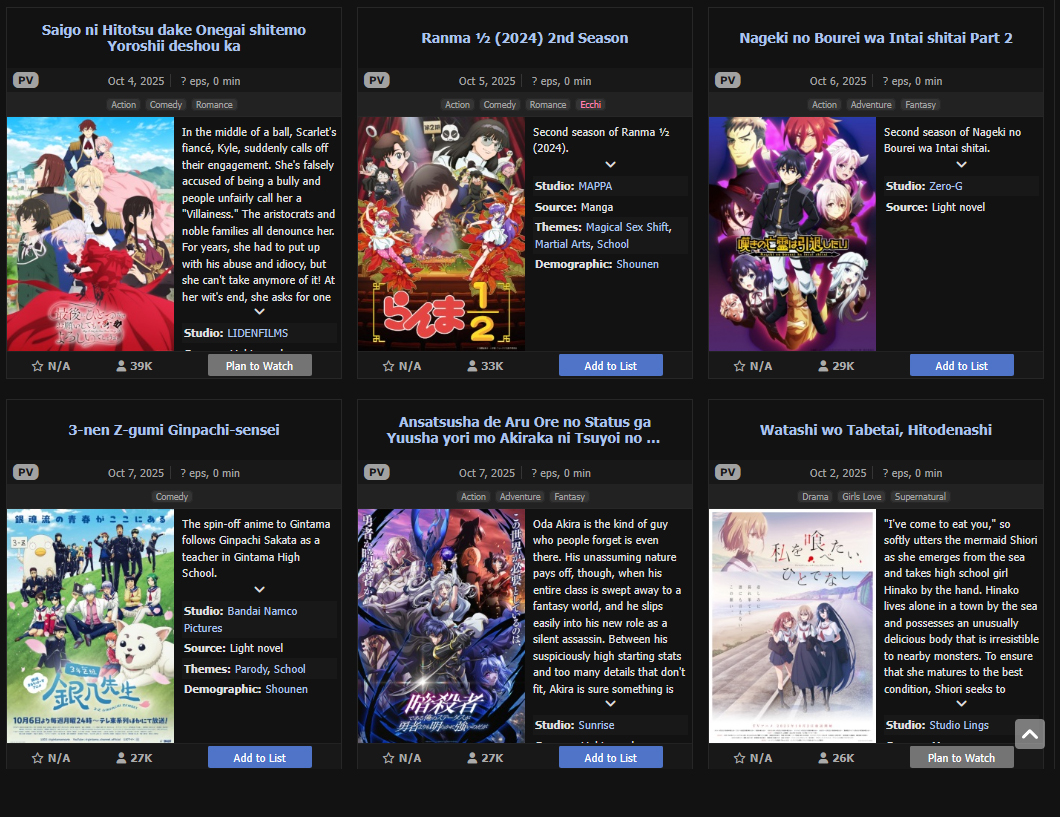Image resolution: width=1060 pixels, height=817 pixels.
Task: Click Add to List for Ranma ½
Action: tap(610, 366)
